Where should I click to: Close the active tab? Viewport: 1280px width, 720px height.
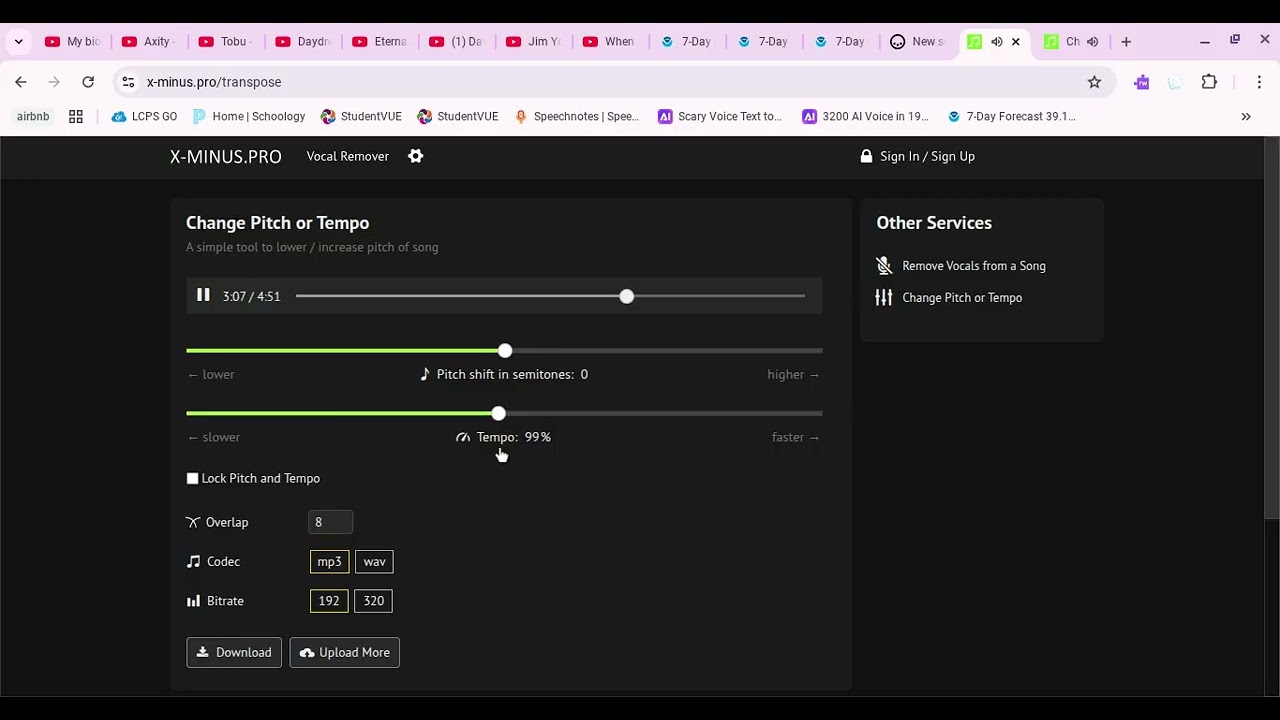point(1016,41)
